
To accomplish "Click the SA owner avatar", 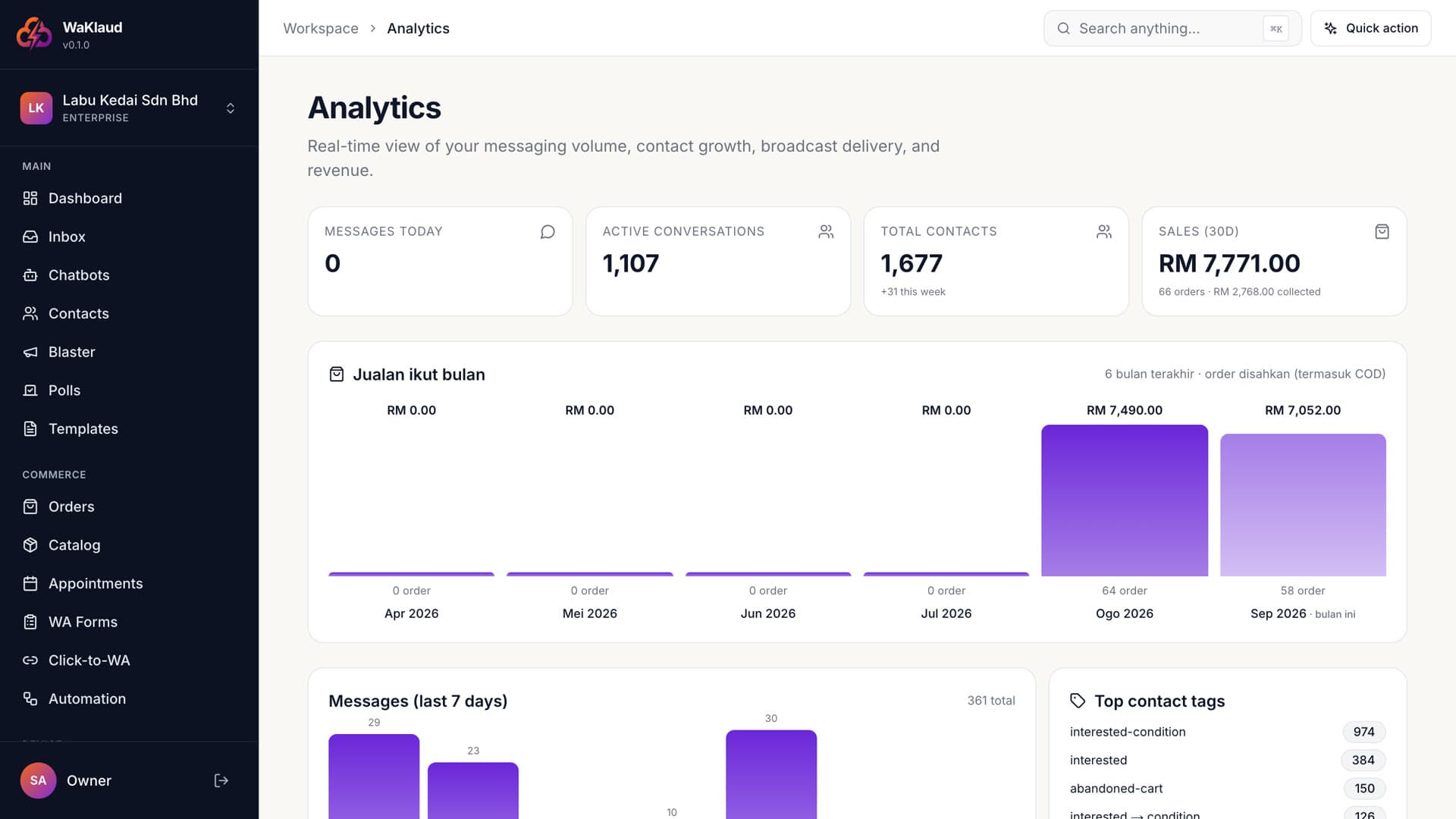I will pos(38,780).
